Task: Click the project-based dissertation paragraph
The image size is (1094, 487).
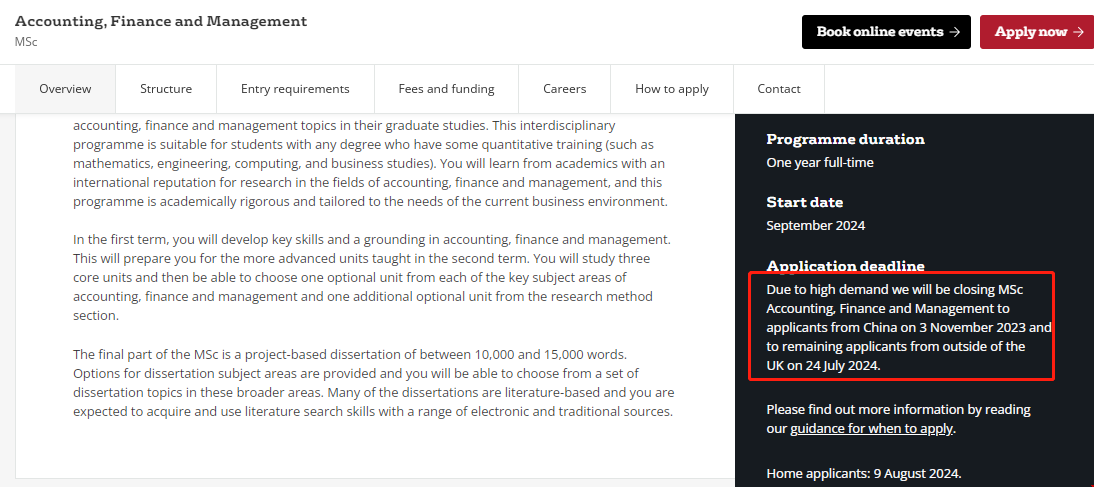Action: pos(373,383)
